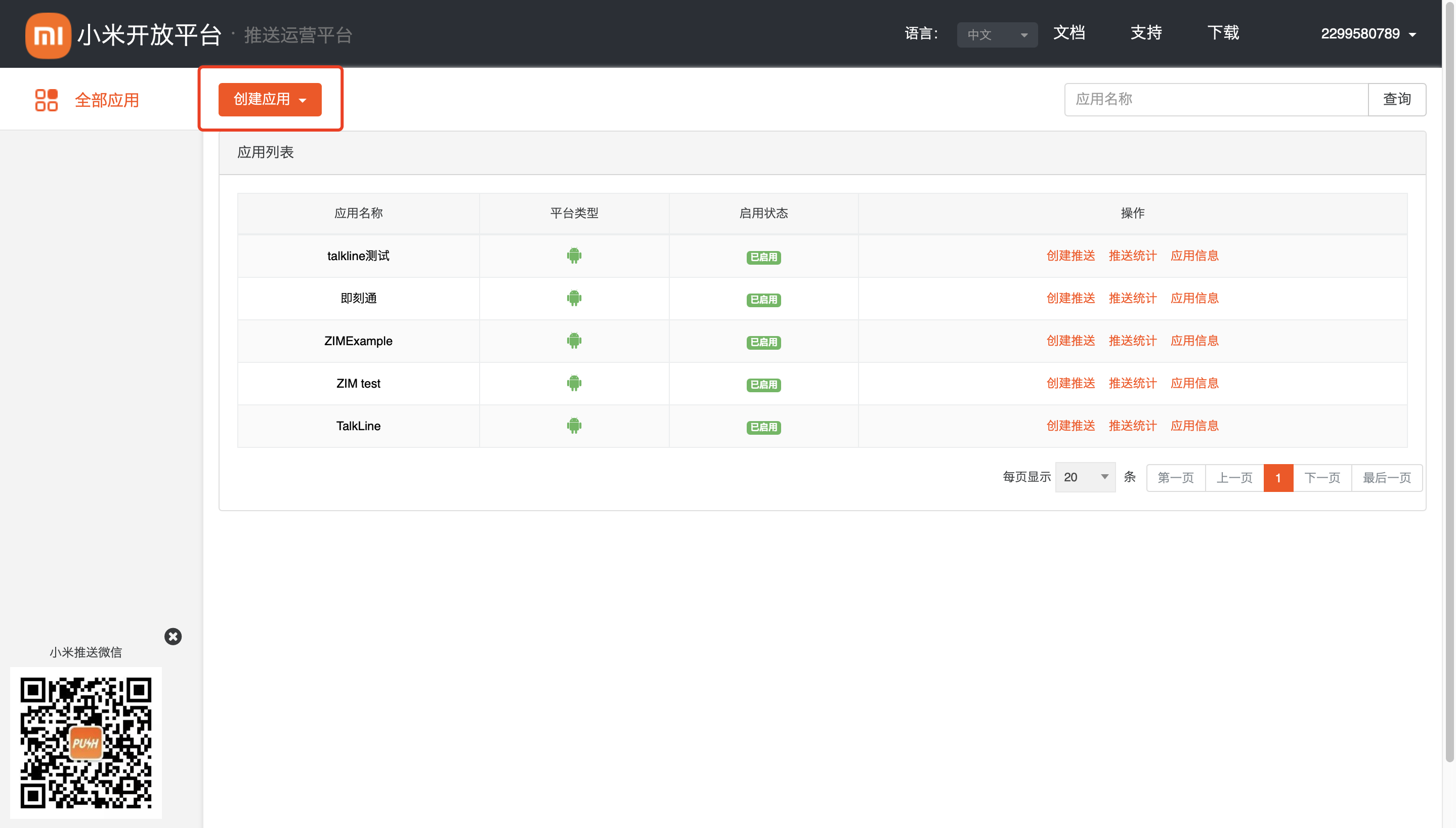
Task: Click the 应用列表 panel heading
Action: pyautogui.click(x=266, y=152)
